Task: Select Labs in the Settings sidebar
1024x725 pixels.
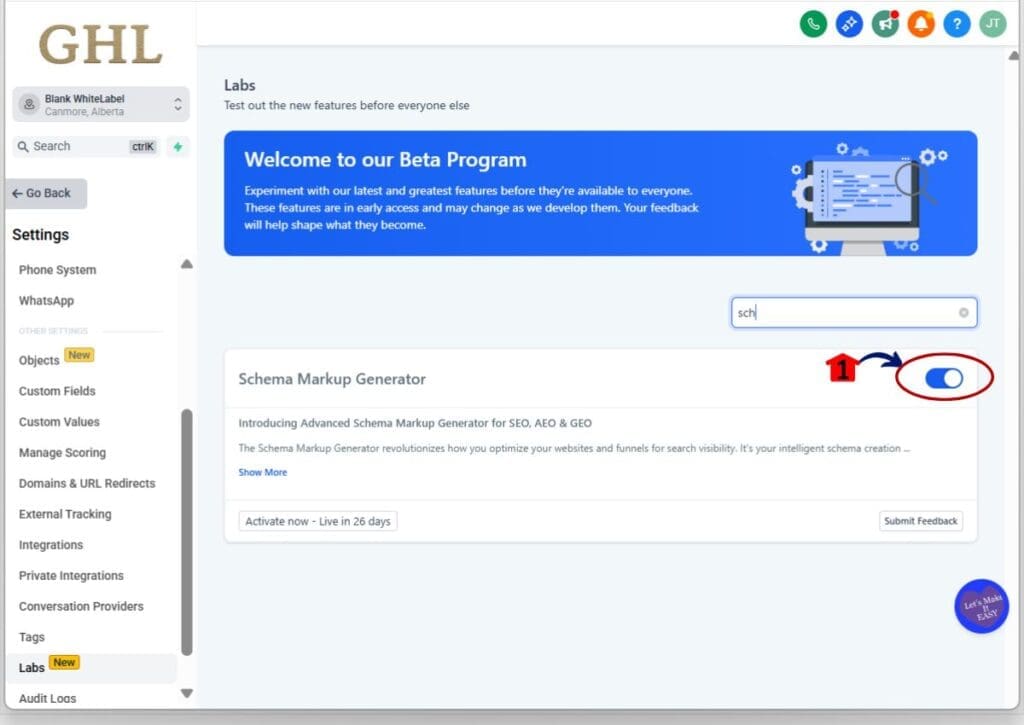Action: pyautogui.click(x=31, y=666)
